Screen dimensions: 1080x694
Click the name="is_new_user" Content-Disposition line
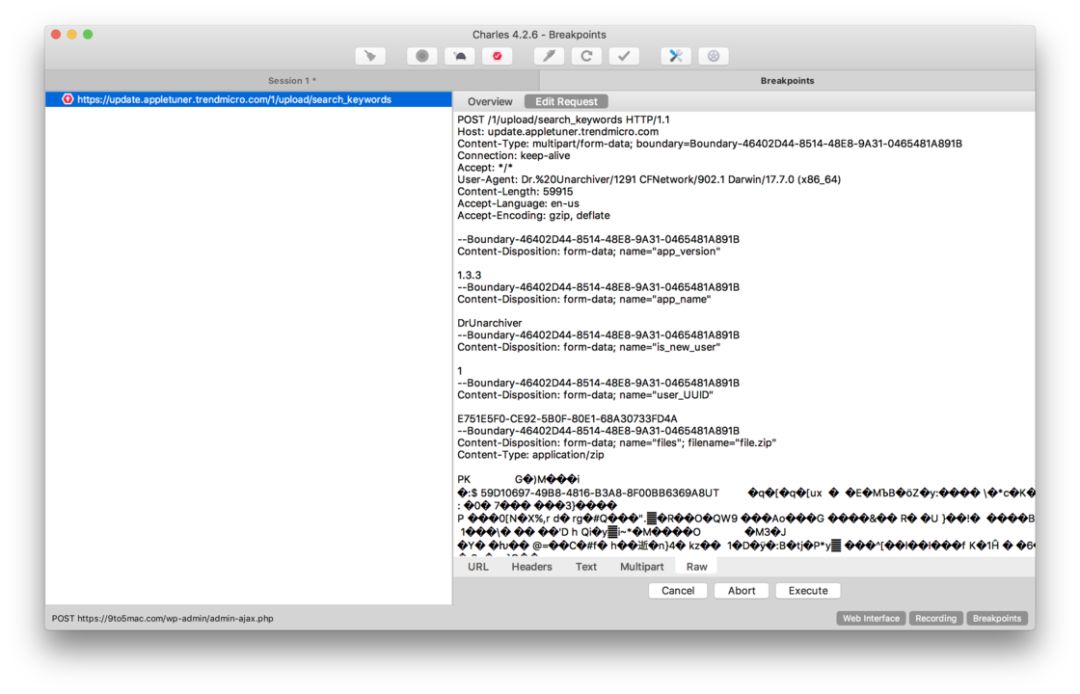589,347
